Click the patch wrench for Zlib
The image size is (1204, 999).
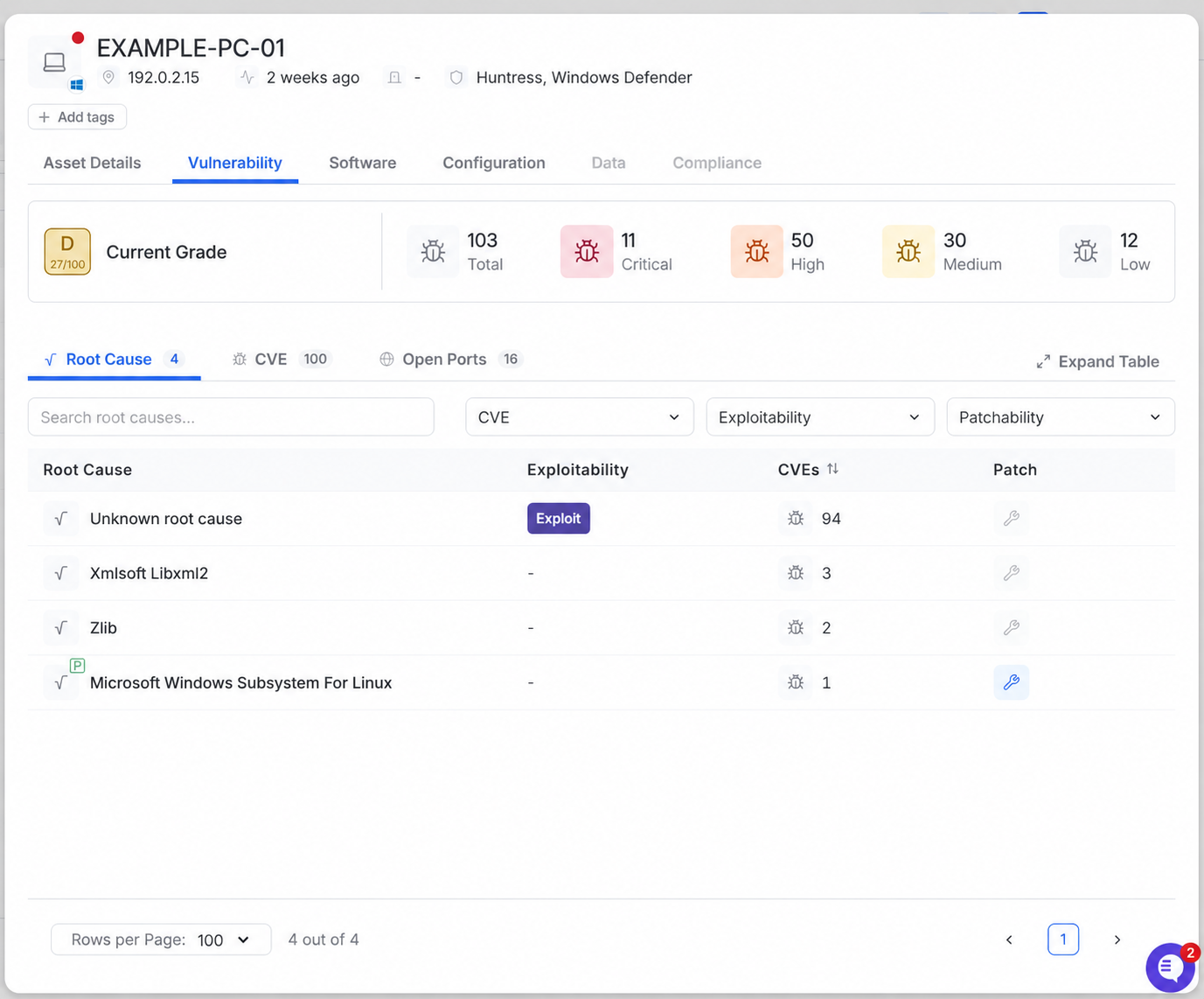click(1011, 627)
